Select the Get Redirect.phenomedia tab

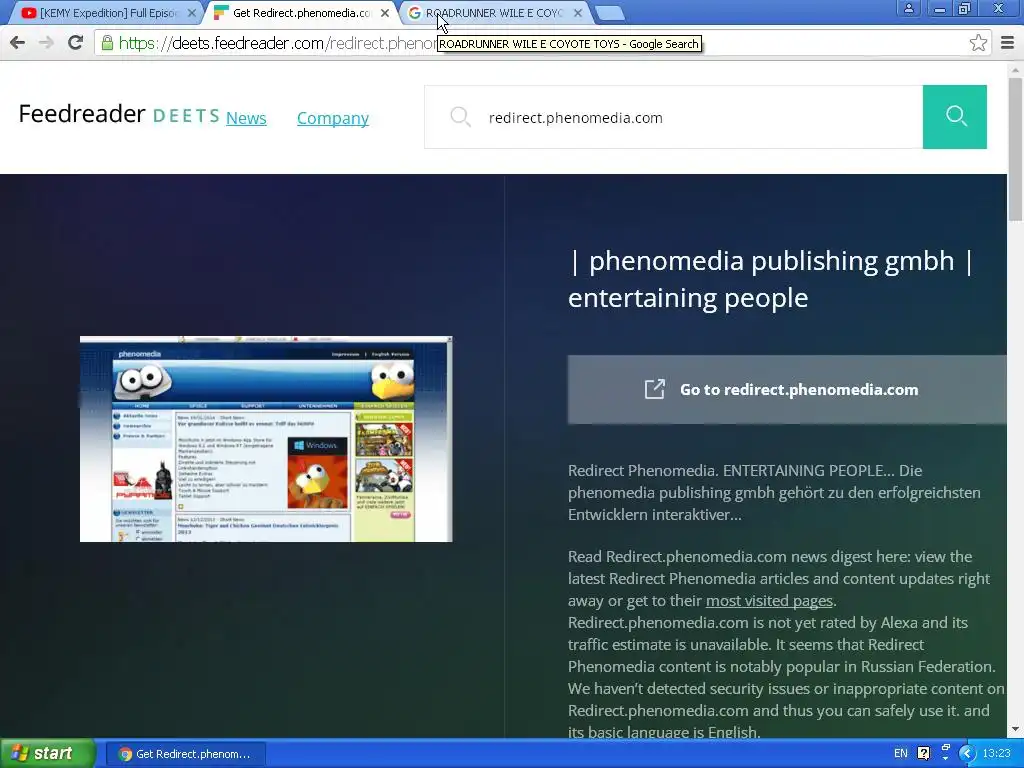click(x=300, y=13)
